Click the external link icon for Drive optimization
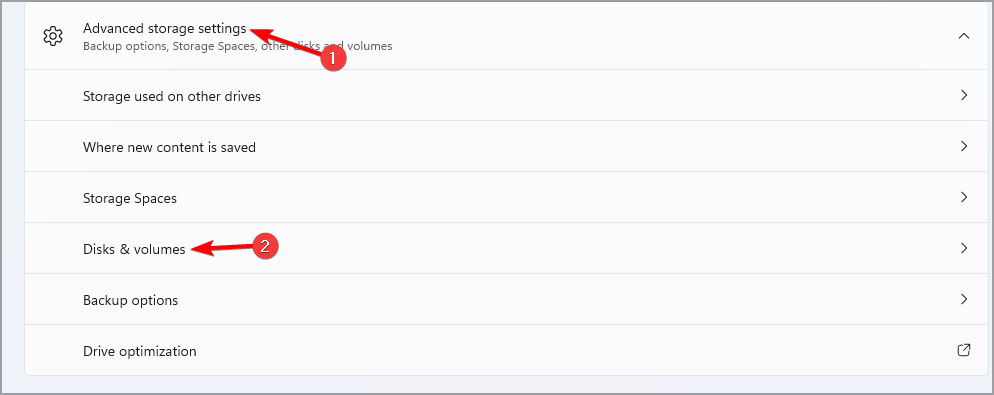994x395 pixels. tap(964, 350)
